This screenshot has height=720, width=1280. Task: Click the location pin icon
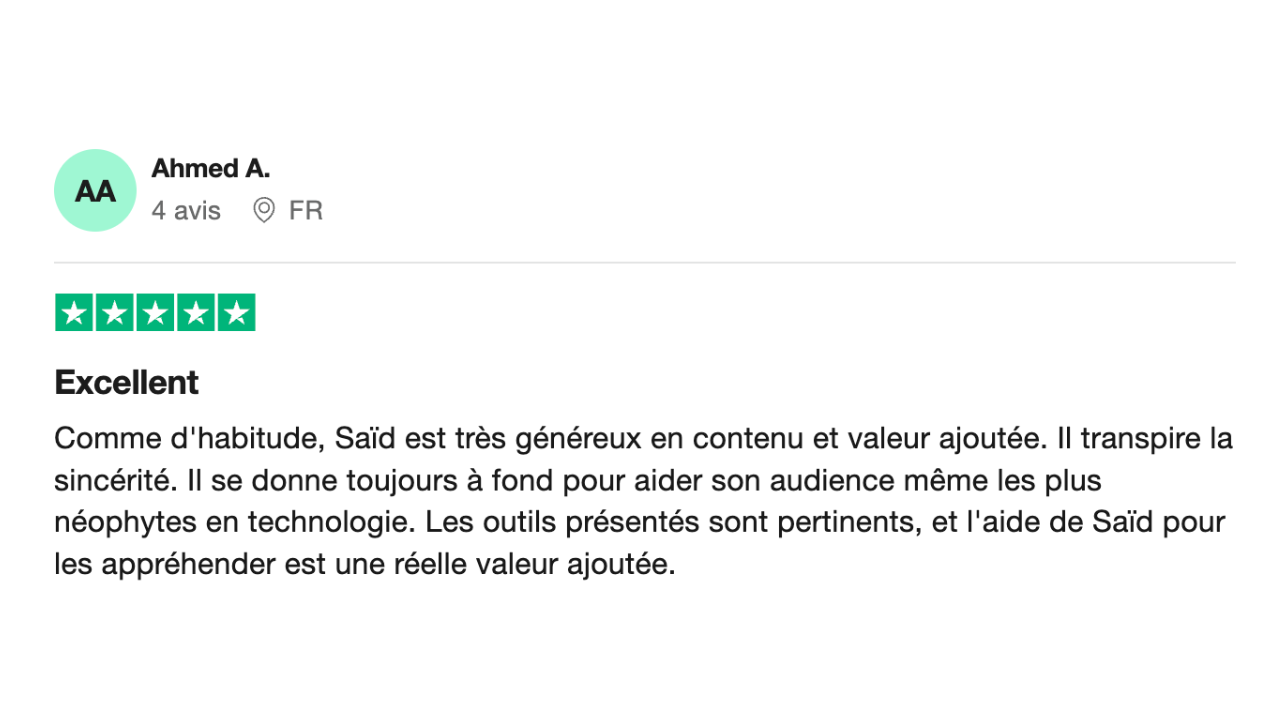coord(264,211)
